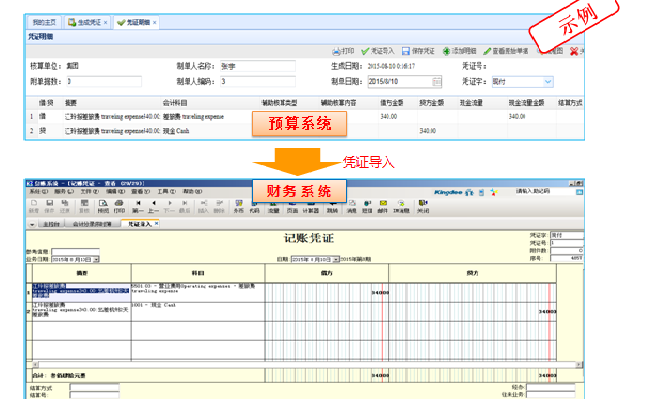Click the 添加明细 green plus button

(459, 51)
